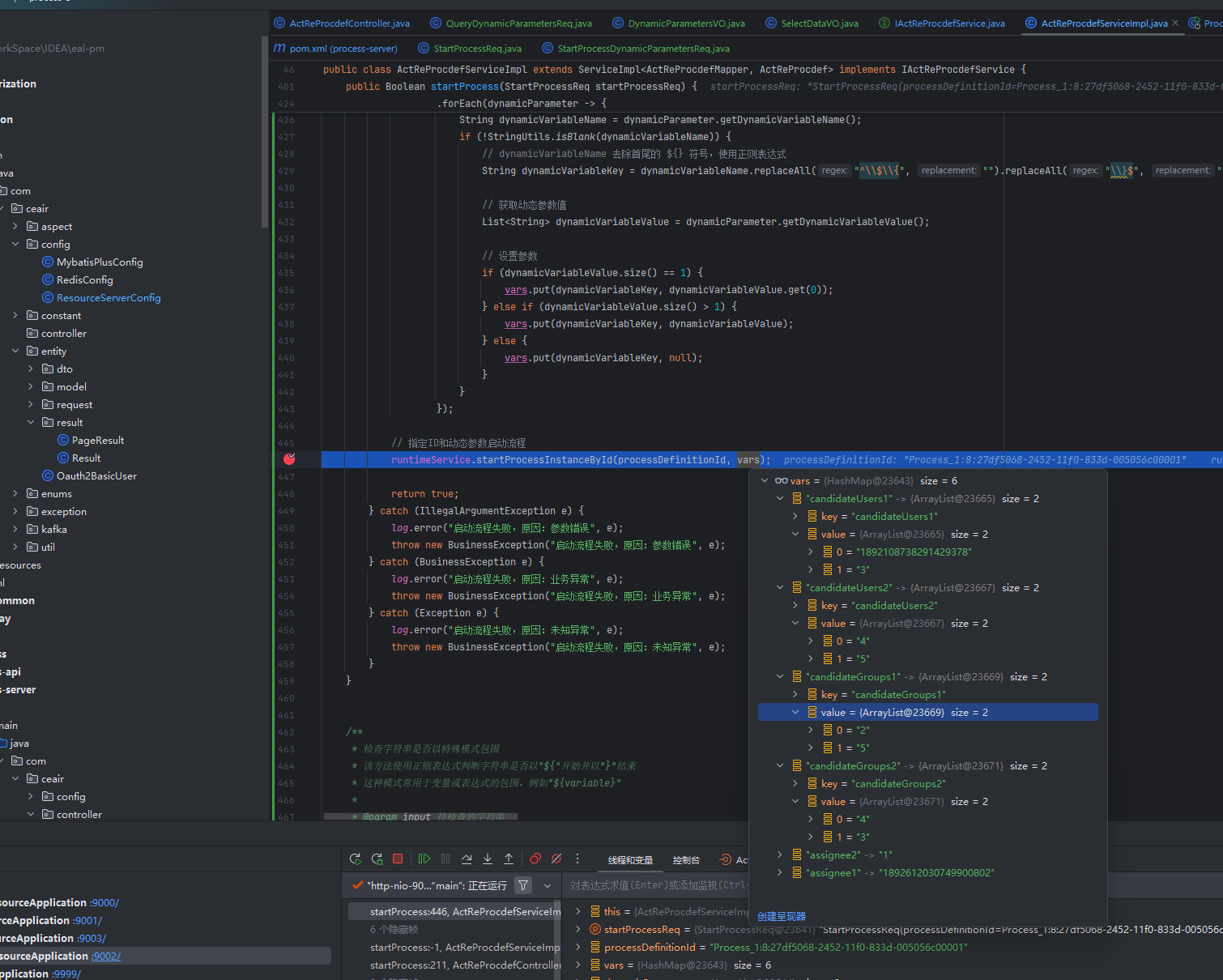This screenshot has height=980, width=1223.
Task: Expand the kafka package folder
Action: (15, 529)
